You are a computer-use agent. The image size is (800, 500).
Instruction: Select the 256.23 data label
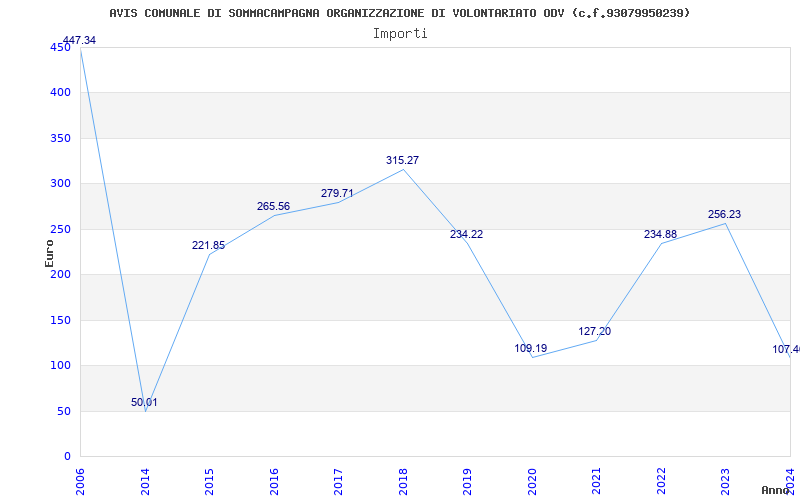[x=724, y=214]
